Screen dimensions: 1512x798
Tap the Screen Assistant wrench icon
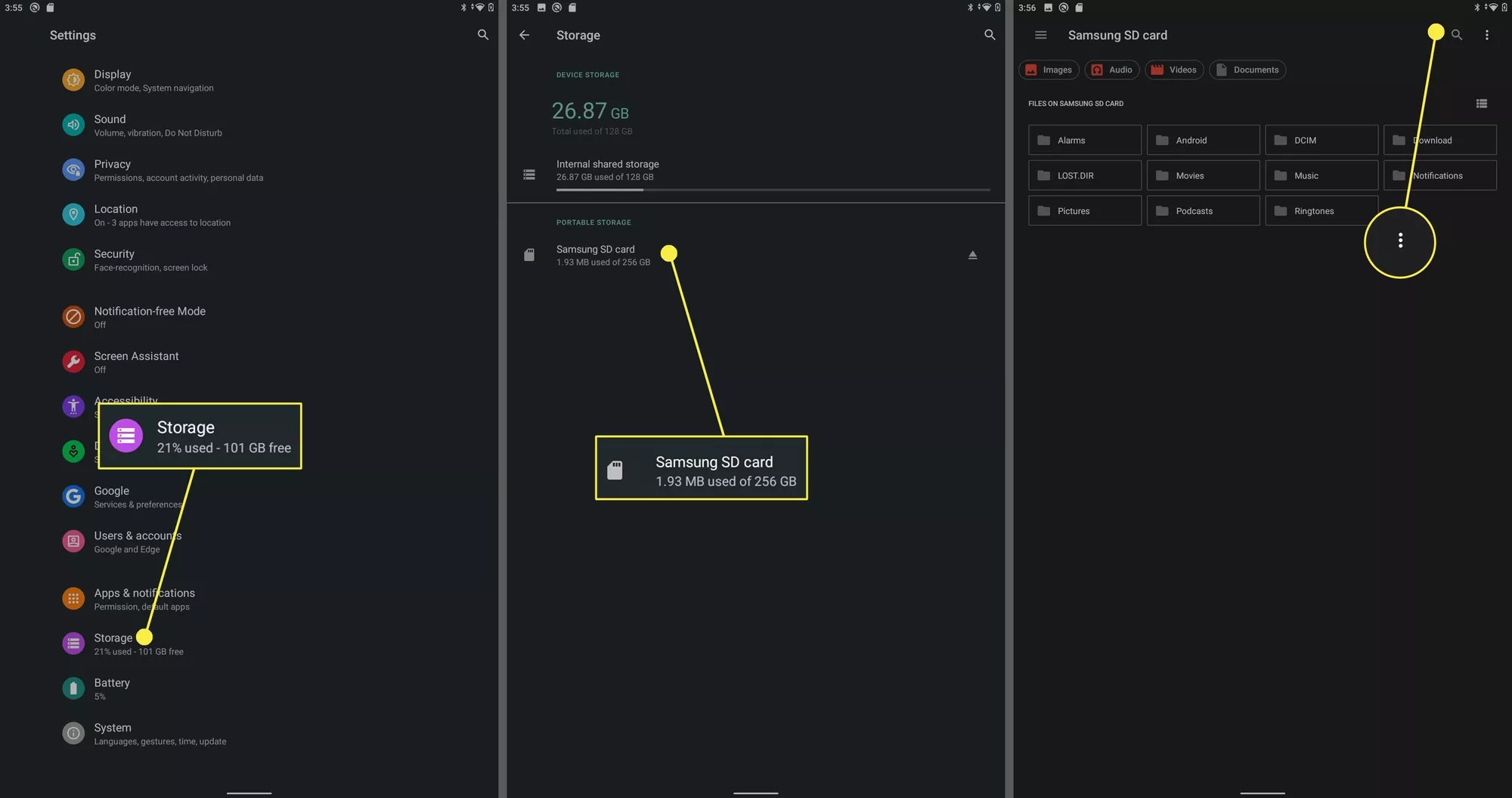(73, 362)
